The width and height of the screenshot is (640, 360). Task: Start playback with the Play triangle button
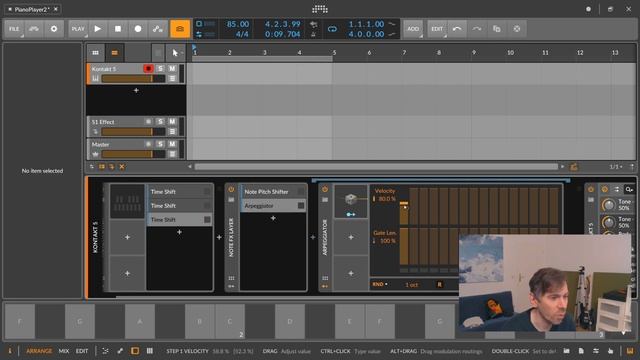point(98,29)
